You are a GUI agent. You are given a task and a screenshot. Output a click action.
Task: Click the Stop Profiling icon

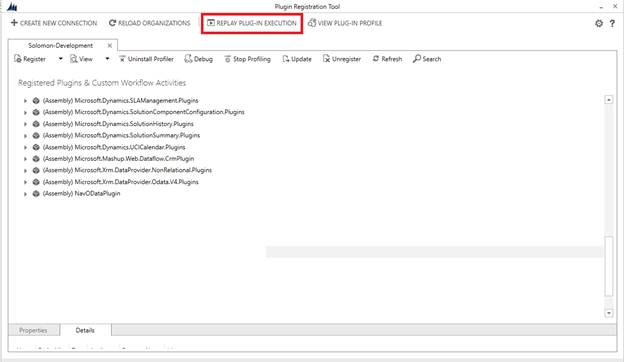pyautogui.click(x=228, y=59)
